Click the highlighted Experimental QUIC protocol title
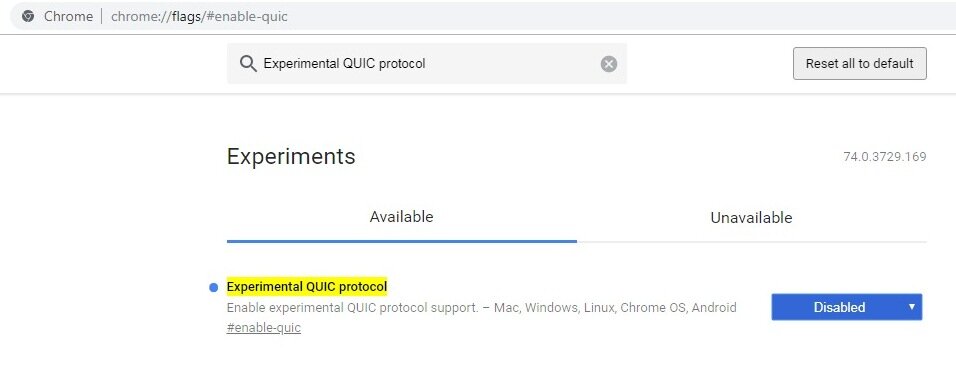 point(307,286)
